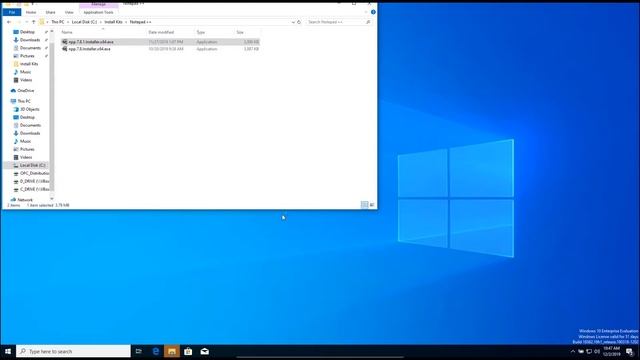
Task: Click the npp.7.8 installer file icon
Action: coord(64,49)
